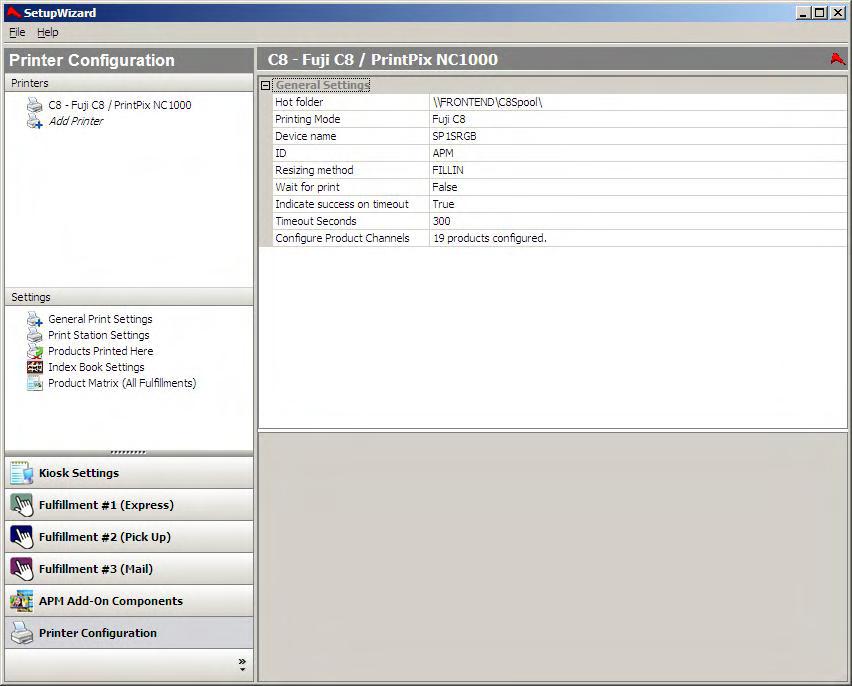The image size is (852, 686).
Task: Click the Timeout Seconds value 300
Action: coord(638,221)
